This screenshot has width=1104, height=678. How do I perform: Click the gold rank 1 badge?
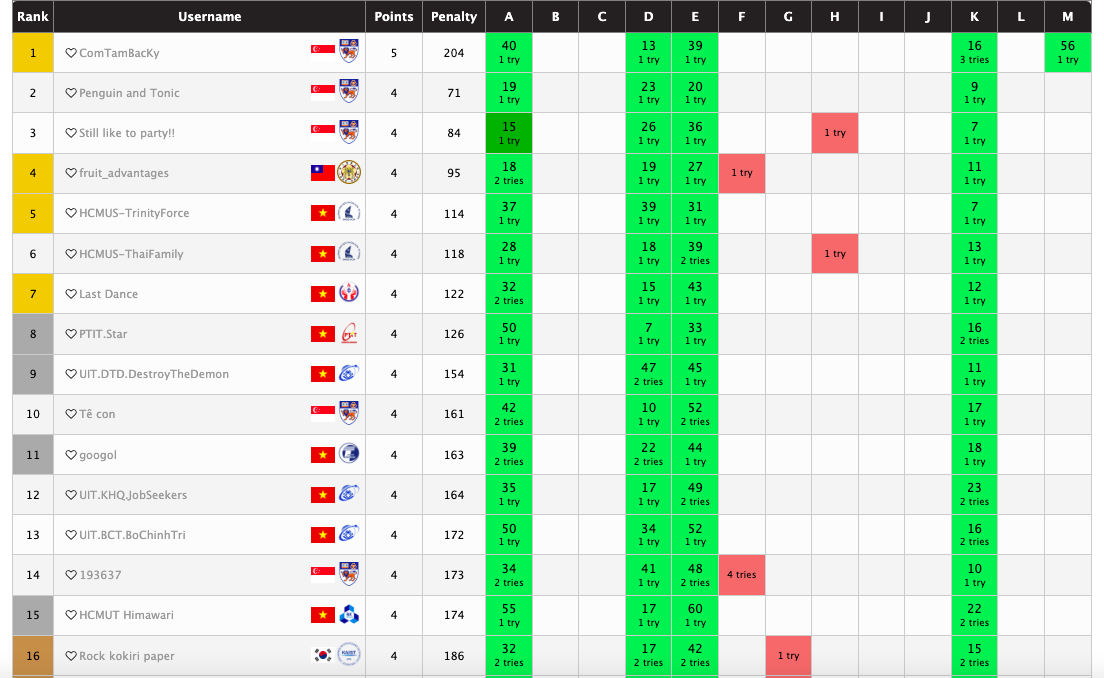tap(33, 53)
